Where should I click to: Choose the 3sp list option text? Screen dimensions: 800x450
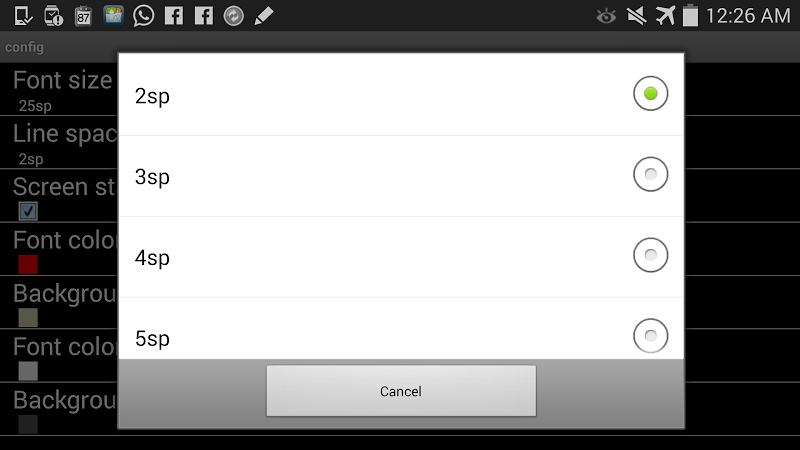152,177
